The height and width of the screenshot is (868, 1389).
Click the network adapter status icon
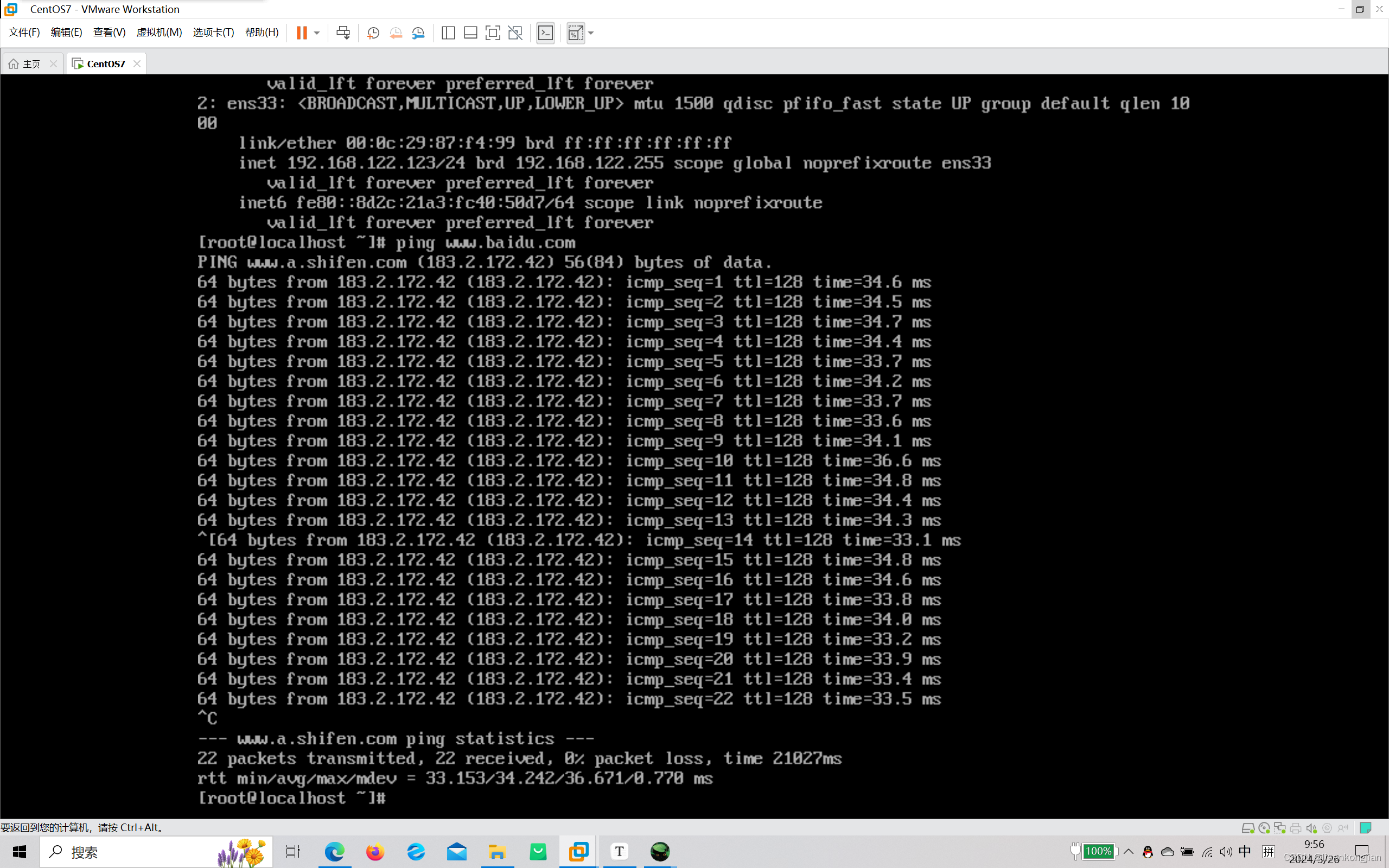click(x=1280, y=828)
